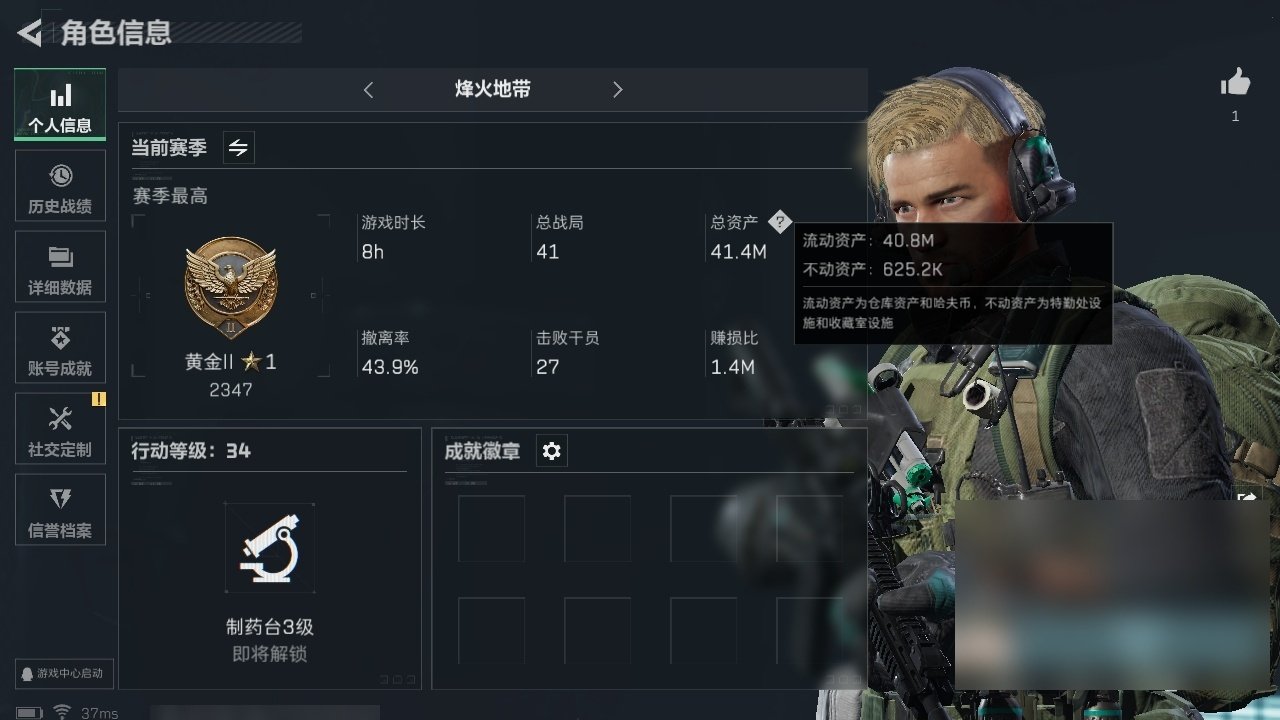Switch to next mode with right chevron

point(617,90)
